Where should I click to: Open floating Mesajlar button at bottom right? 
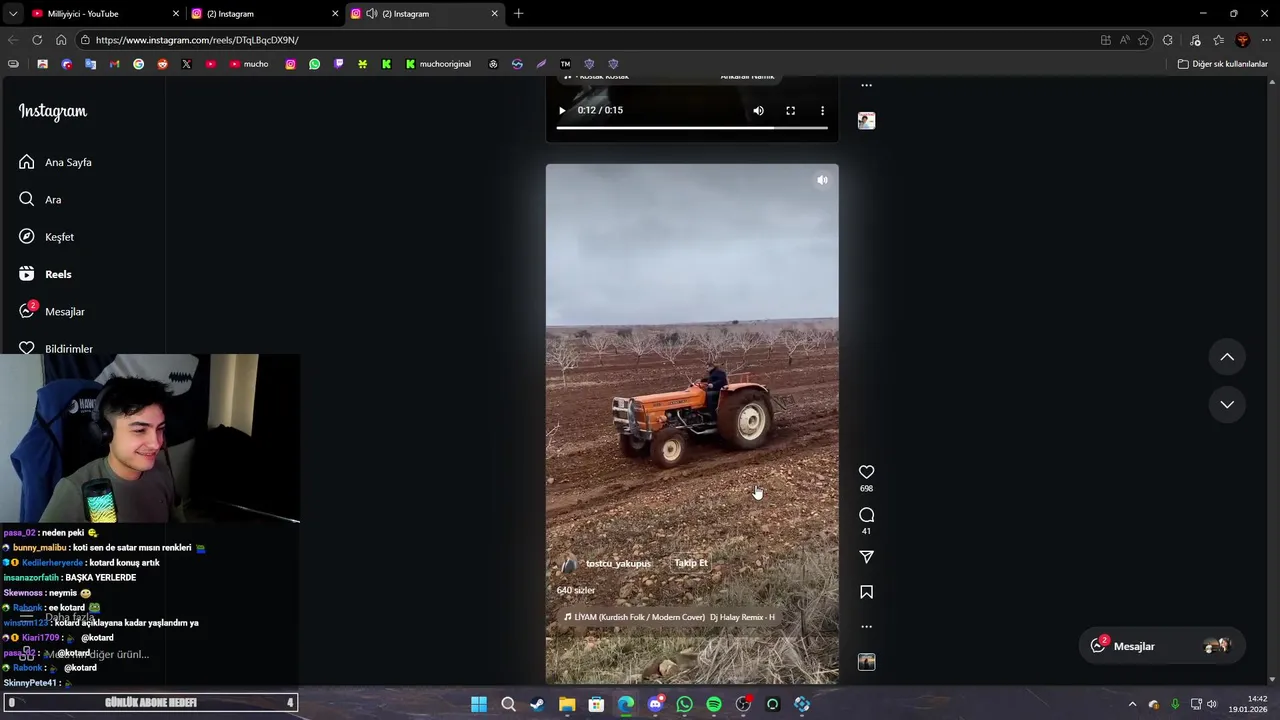(1161, 646)
